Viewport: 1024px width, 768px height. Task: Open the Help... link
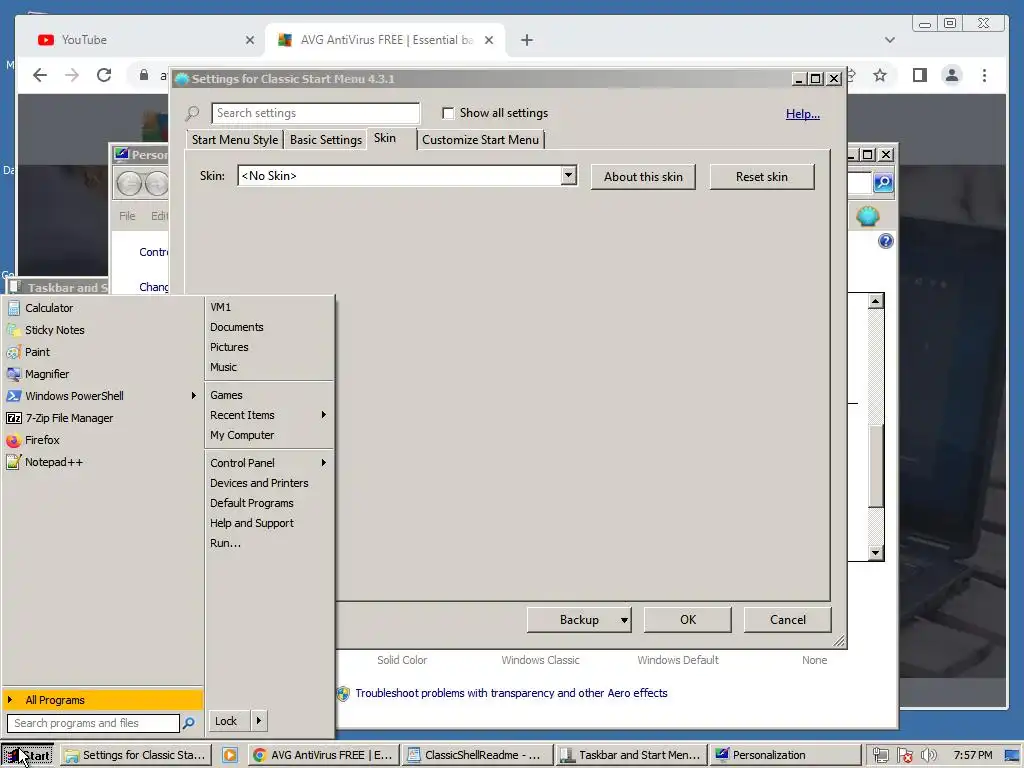pyautogui.click(x=803, y=114)
